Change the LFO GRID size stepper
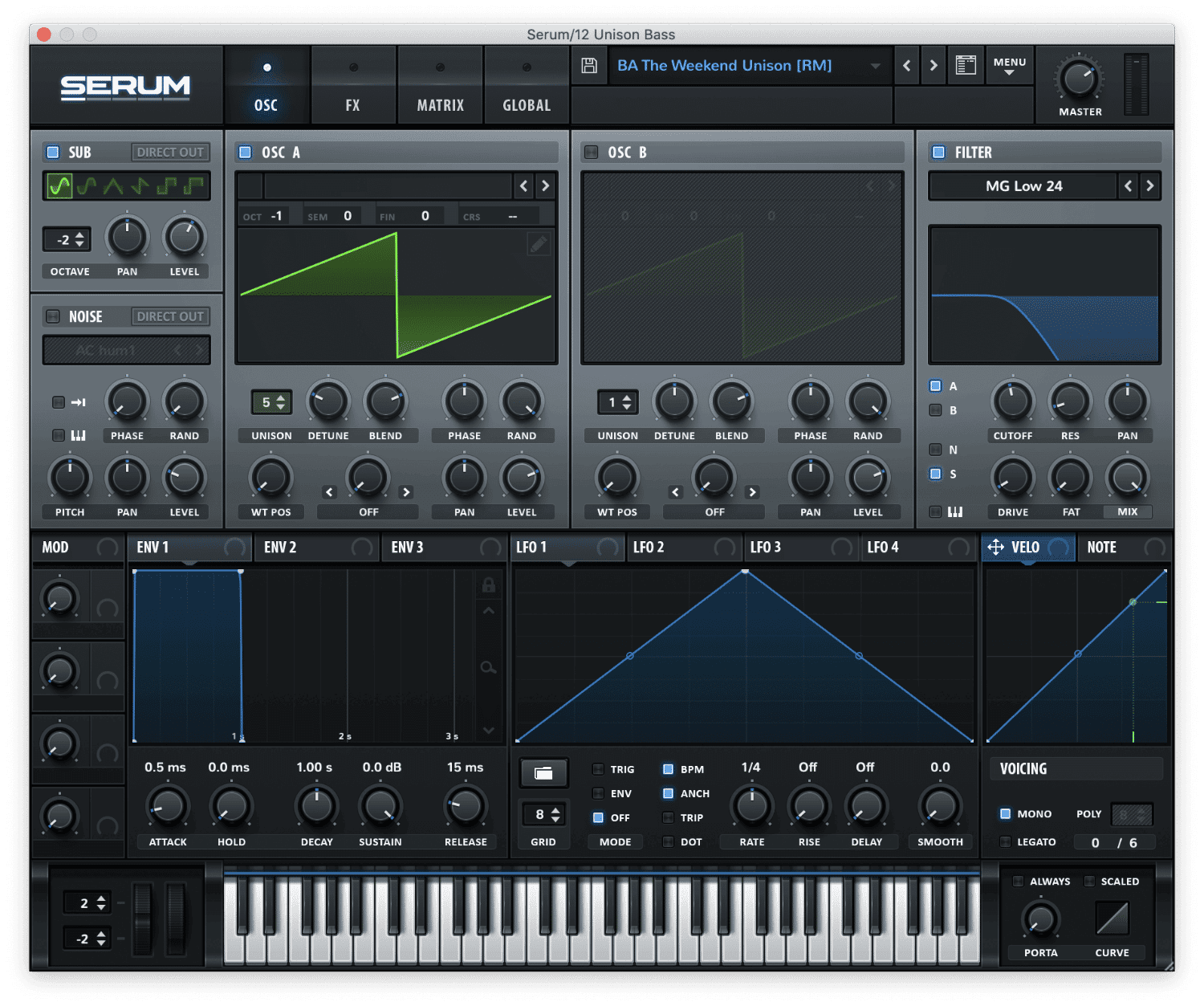Image resolution: width=1204 pixels, height=1006 pixels. [x=544, y=814]
